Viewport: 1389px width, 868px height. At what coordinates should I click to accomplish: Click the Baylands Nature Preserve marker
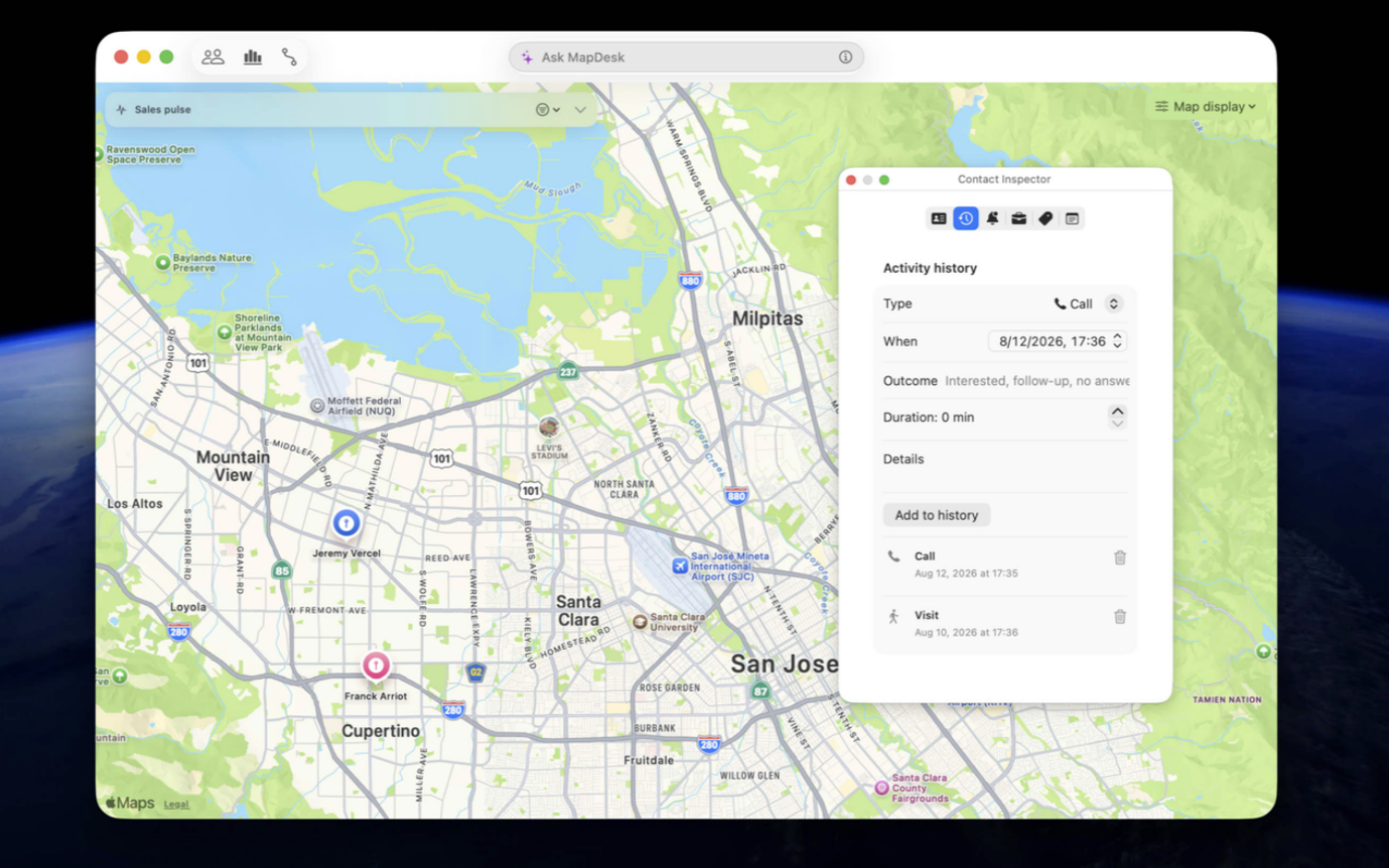163,263
